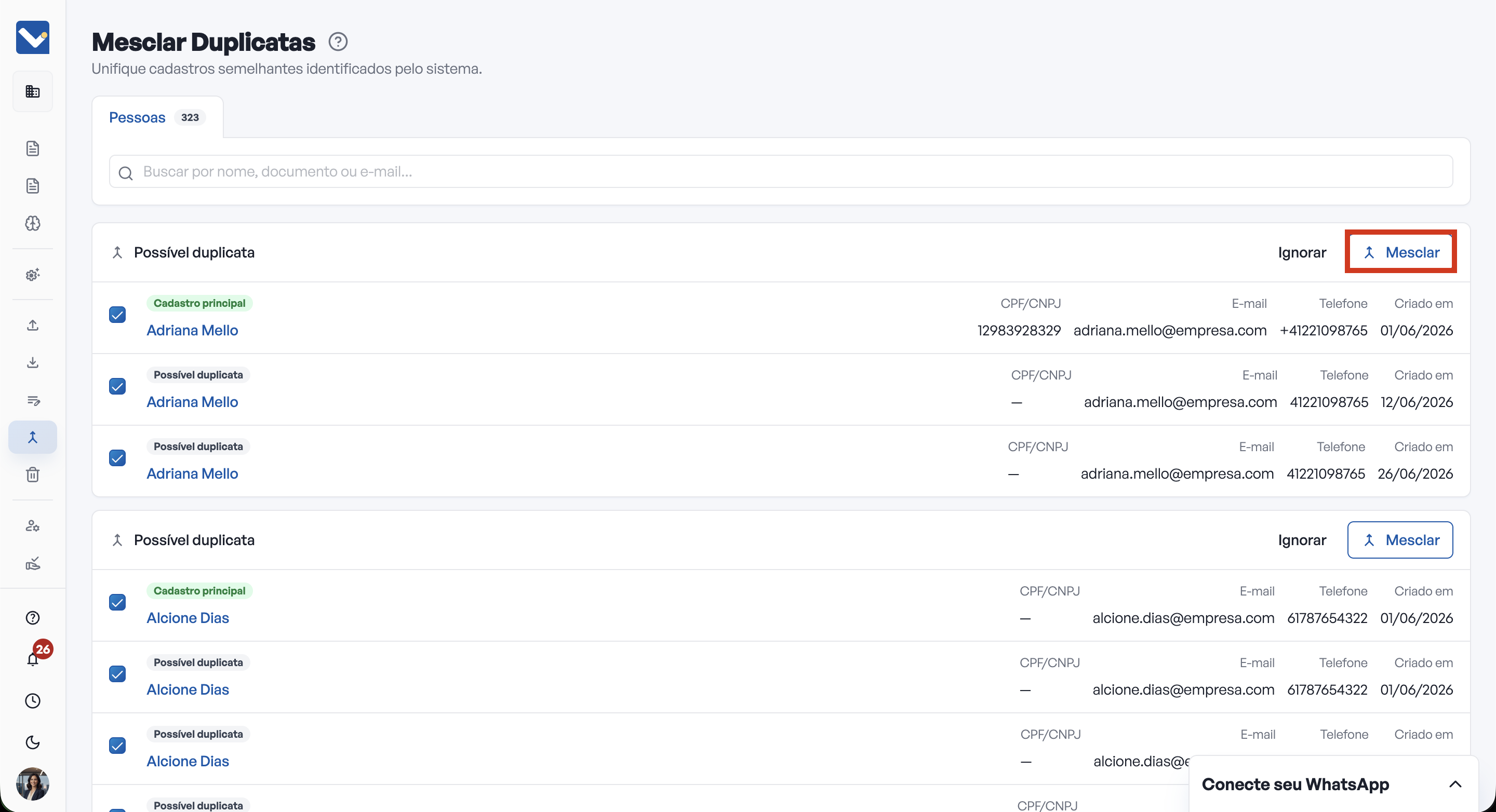Click the email in Adriana Mello Cadastro principal row

click(x=1170, y=330)
